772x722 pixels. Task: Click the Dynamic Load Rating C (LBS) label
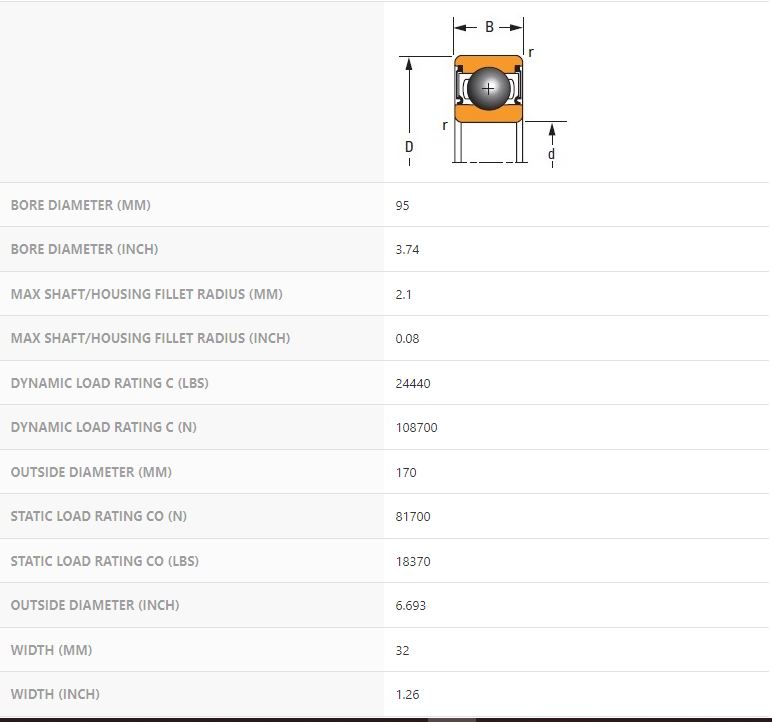pyautogui.click(x=109, y=383)
